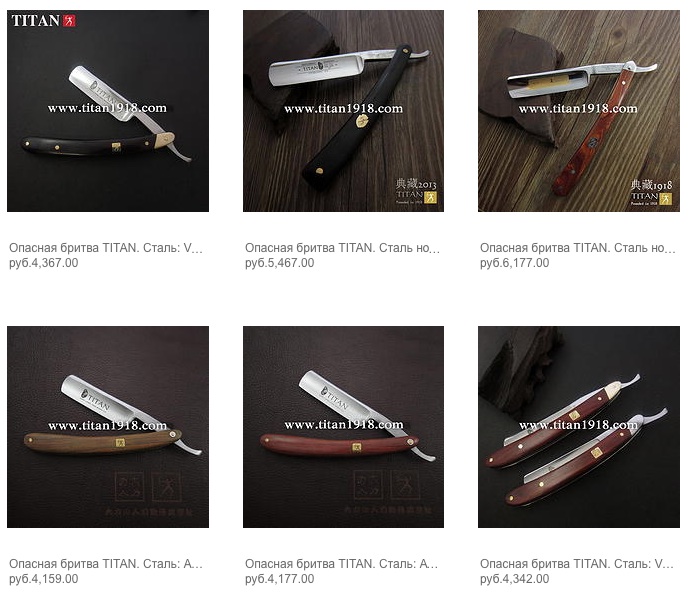
Task: Open the product title priced at руб.4,367.00
Action: pyautogui.click(x=106, y=248)
